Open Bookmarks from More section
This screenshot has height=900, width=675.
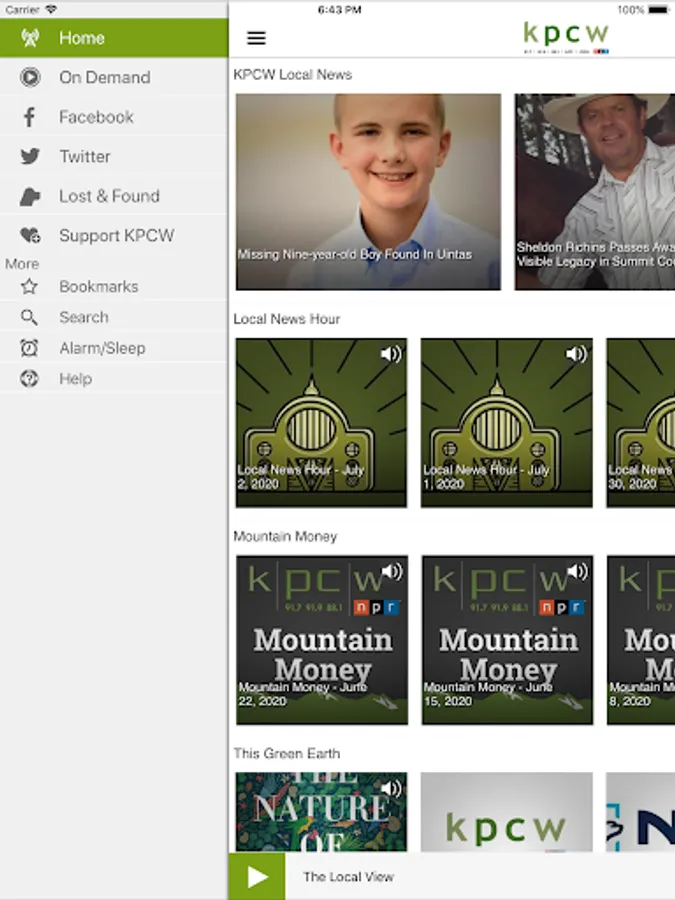(114, 286)
